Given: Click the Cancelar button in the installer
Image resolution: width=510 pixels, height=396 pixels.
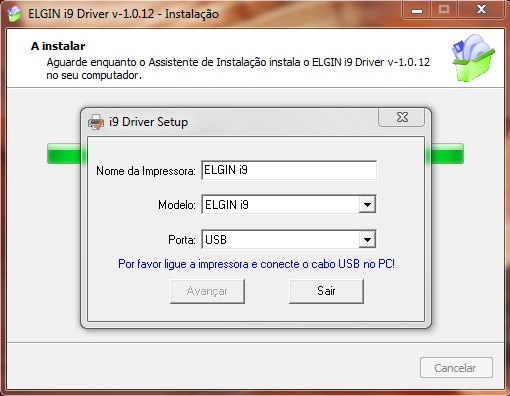Looking at the screenshot, I should pyautogui.click(x=456, y=368).
